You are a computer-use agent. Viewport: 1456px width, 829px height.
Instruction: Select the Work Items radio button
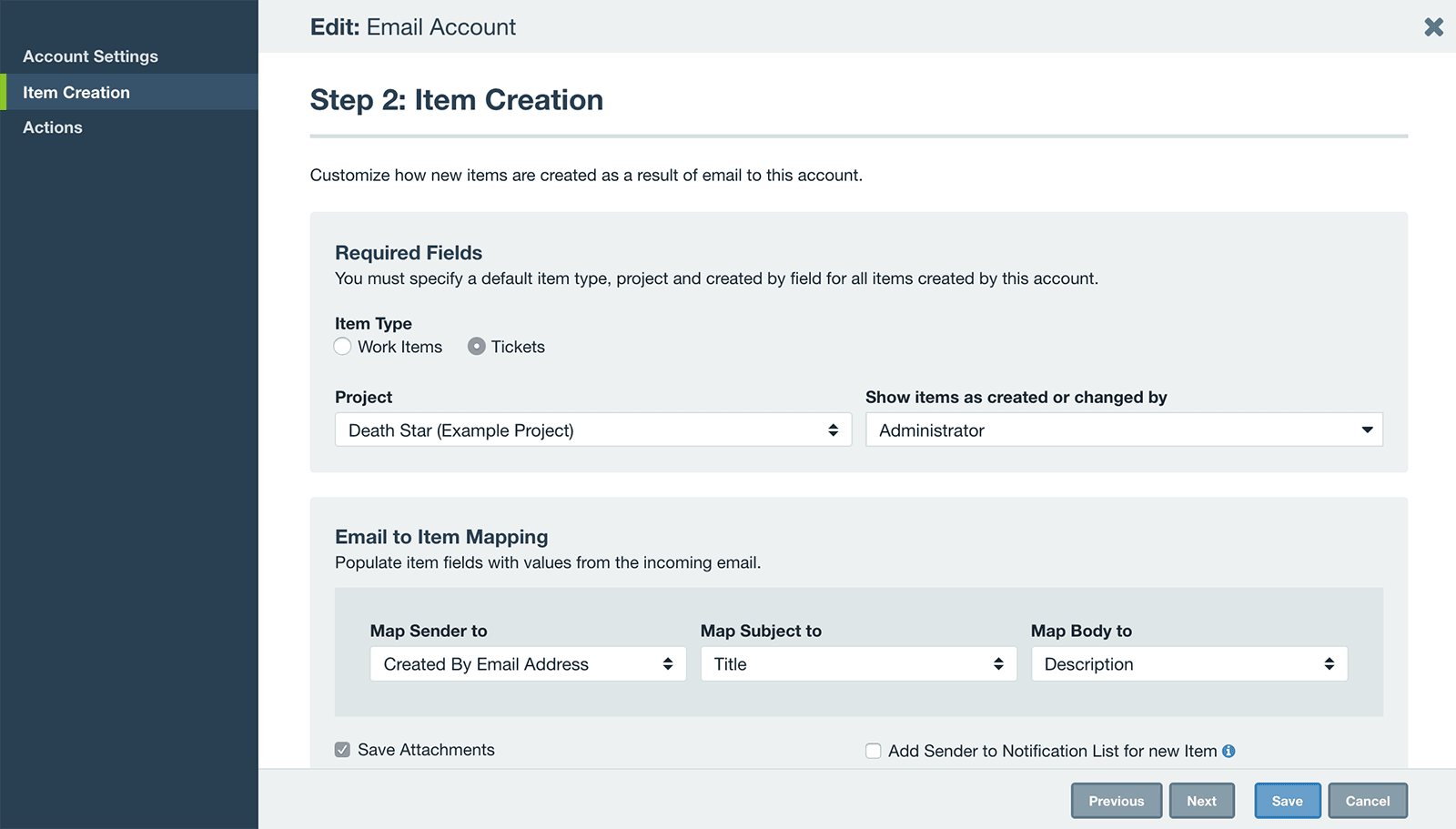pyautogui.click(x=342, y=347)
